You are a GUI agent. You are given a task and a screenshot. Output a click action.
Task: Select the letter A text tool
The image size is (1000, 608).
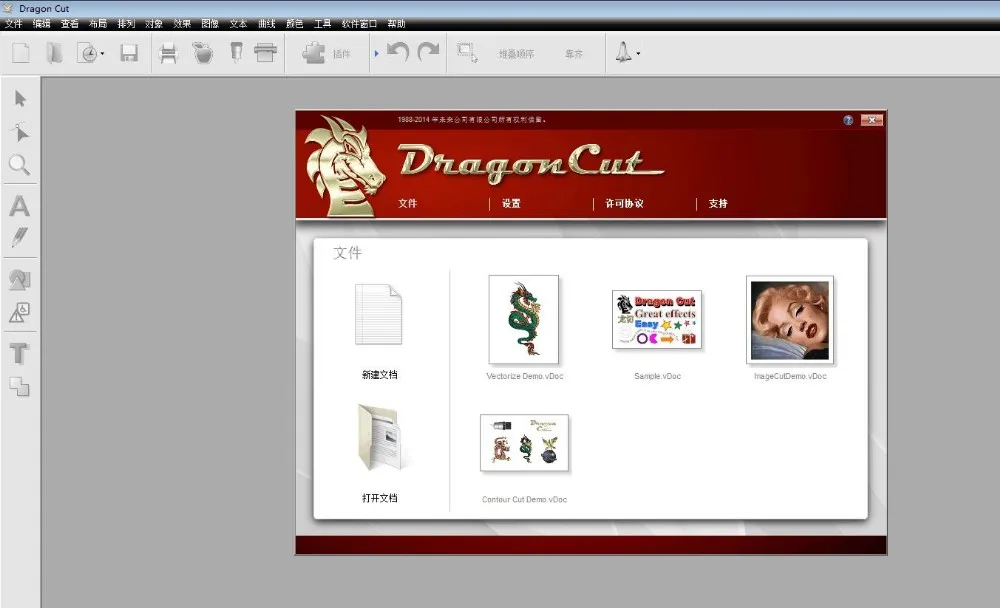(19, 206)
